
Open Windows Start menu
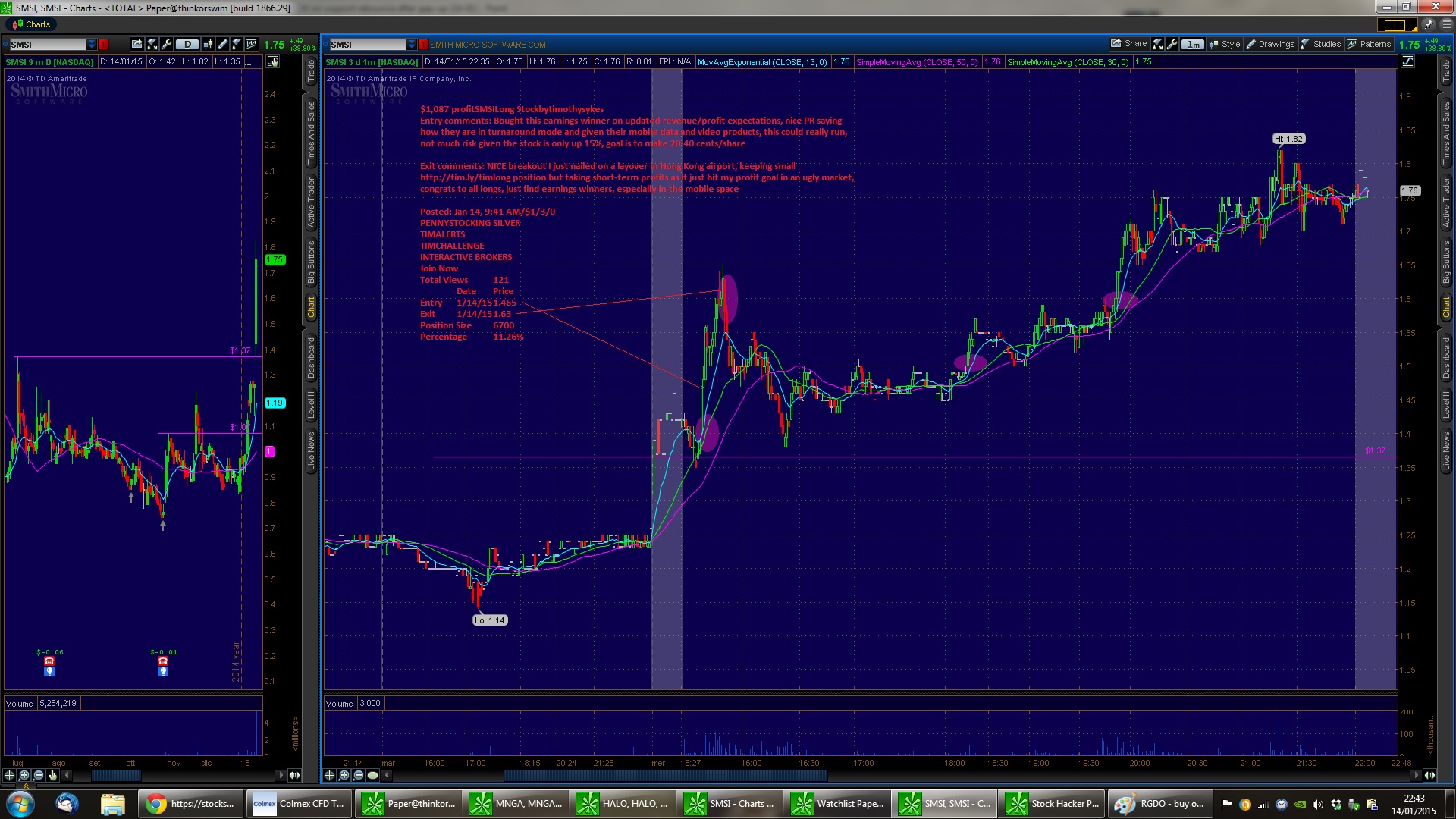point(20,804)
